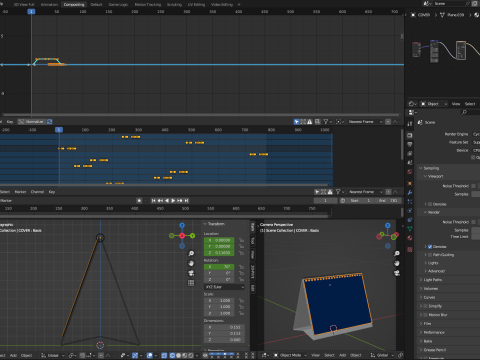The width and height of the screenshot is (480, 360).
Task: Open the Object Mode dropdown
Action: pos(289,355)
